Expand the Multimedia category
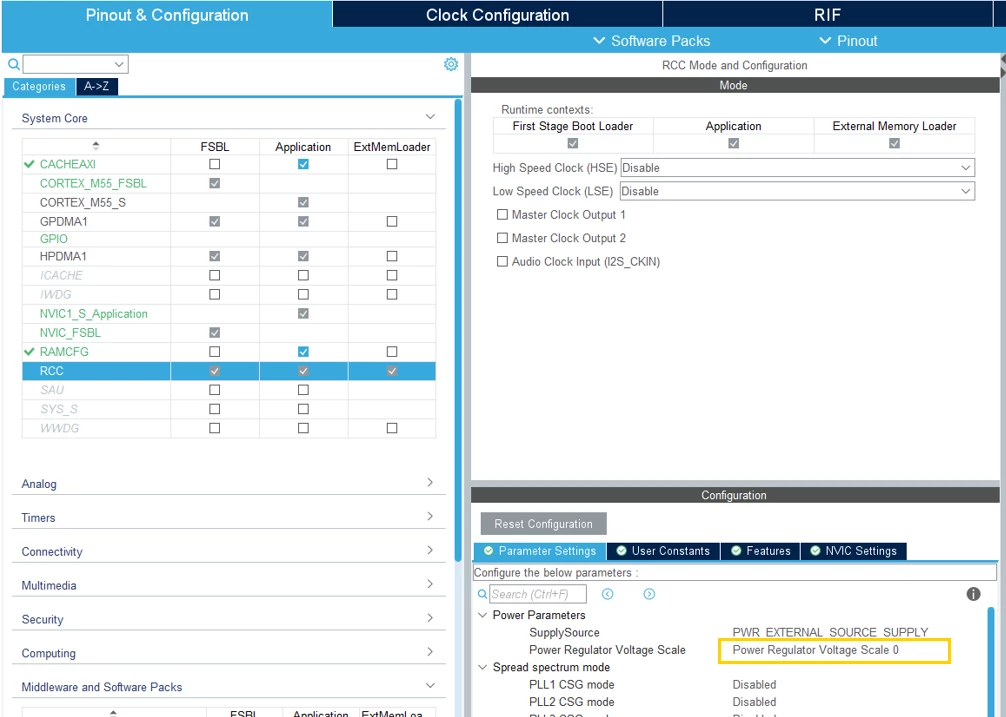Screen dimensions: 1006x717 (x=431, y=584)
